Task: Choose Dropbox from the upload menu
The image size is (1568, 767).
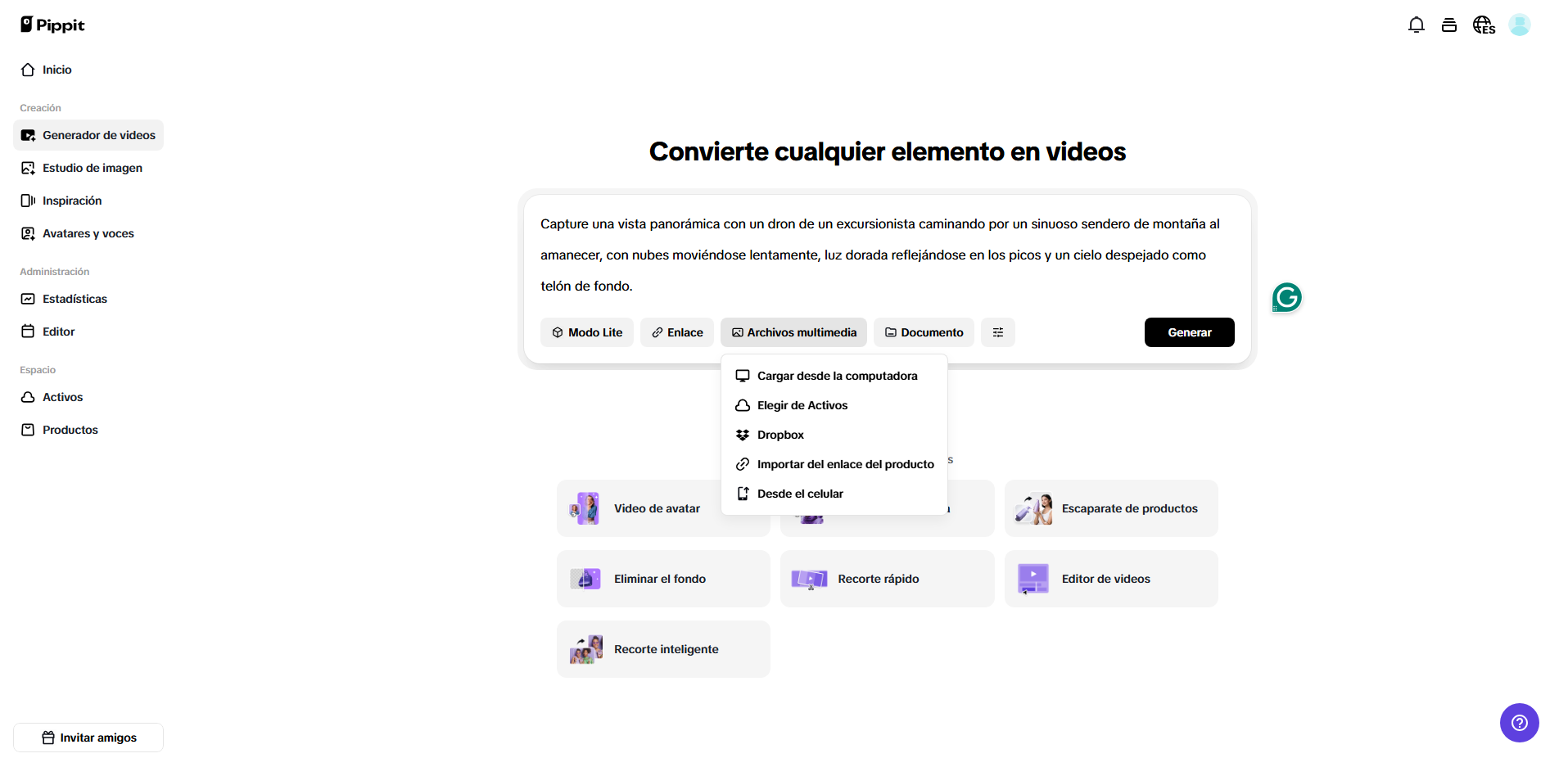Action: click(779, 435)
